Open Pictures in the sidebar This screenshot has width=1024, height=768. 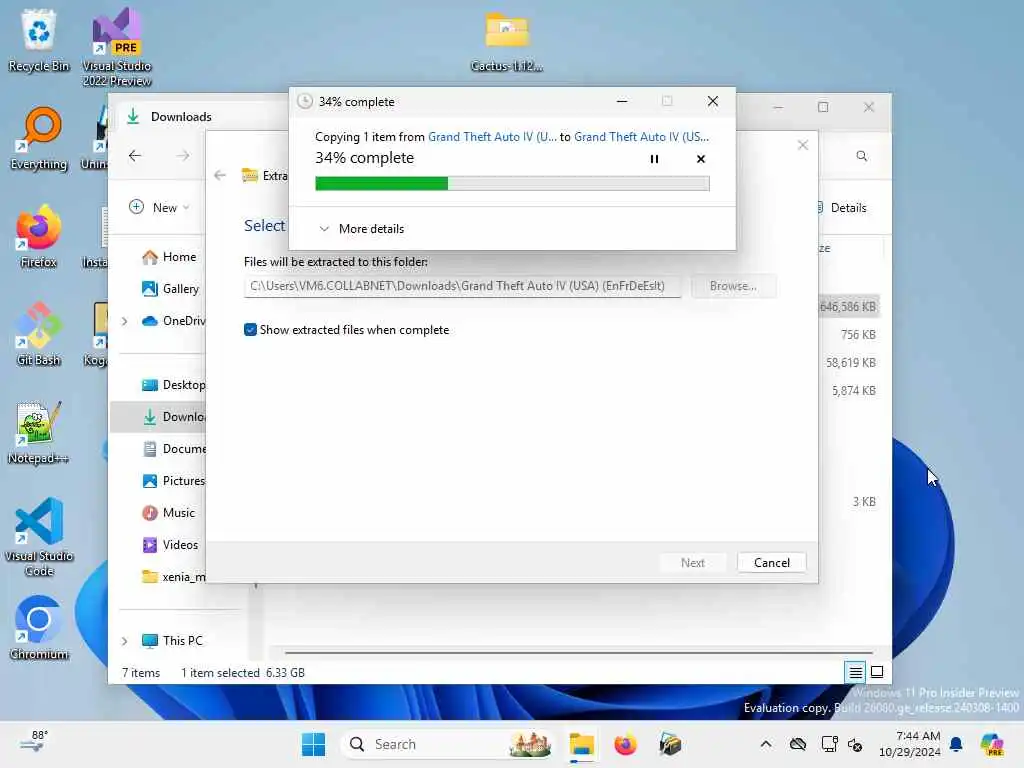[x=173, y=481]
